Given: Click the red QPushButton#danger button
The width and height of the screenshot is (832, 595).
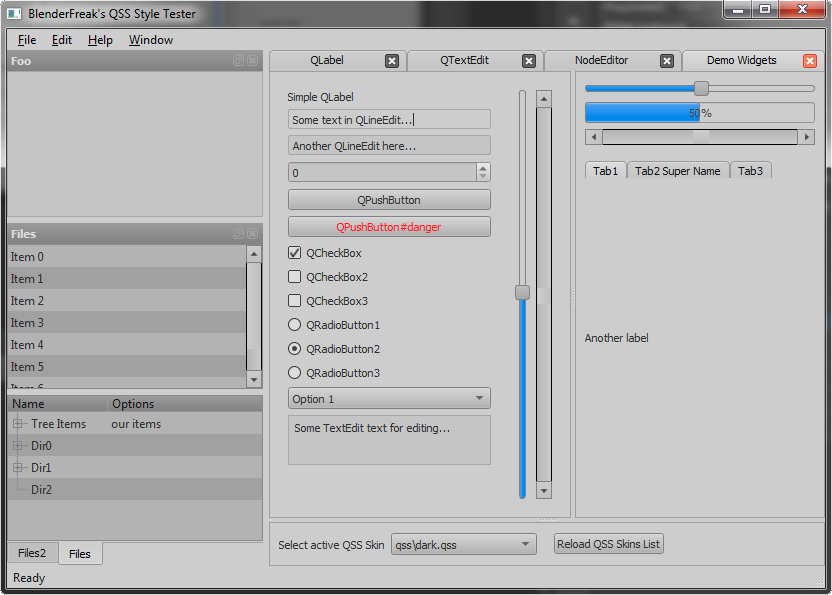Looking at the screenshot, I should pyautogui.click(x=389, y=227).
